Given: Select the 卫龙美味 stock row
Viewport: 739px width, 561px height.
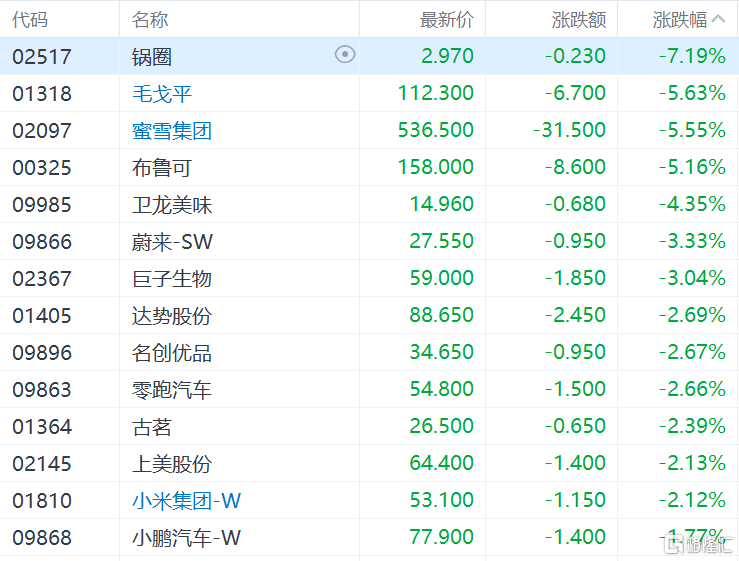Looking at the screenshot, I should 370,204.
